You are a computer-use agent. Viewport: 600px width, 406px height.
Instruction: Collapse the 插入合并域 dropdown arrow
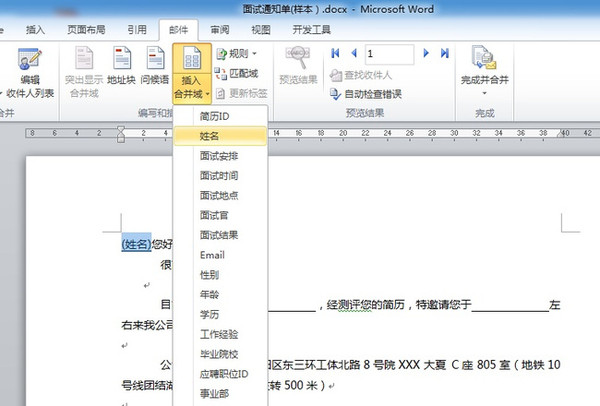click(x=190, y=94)
